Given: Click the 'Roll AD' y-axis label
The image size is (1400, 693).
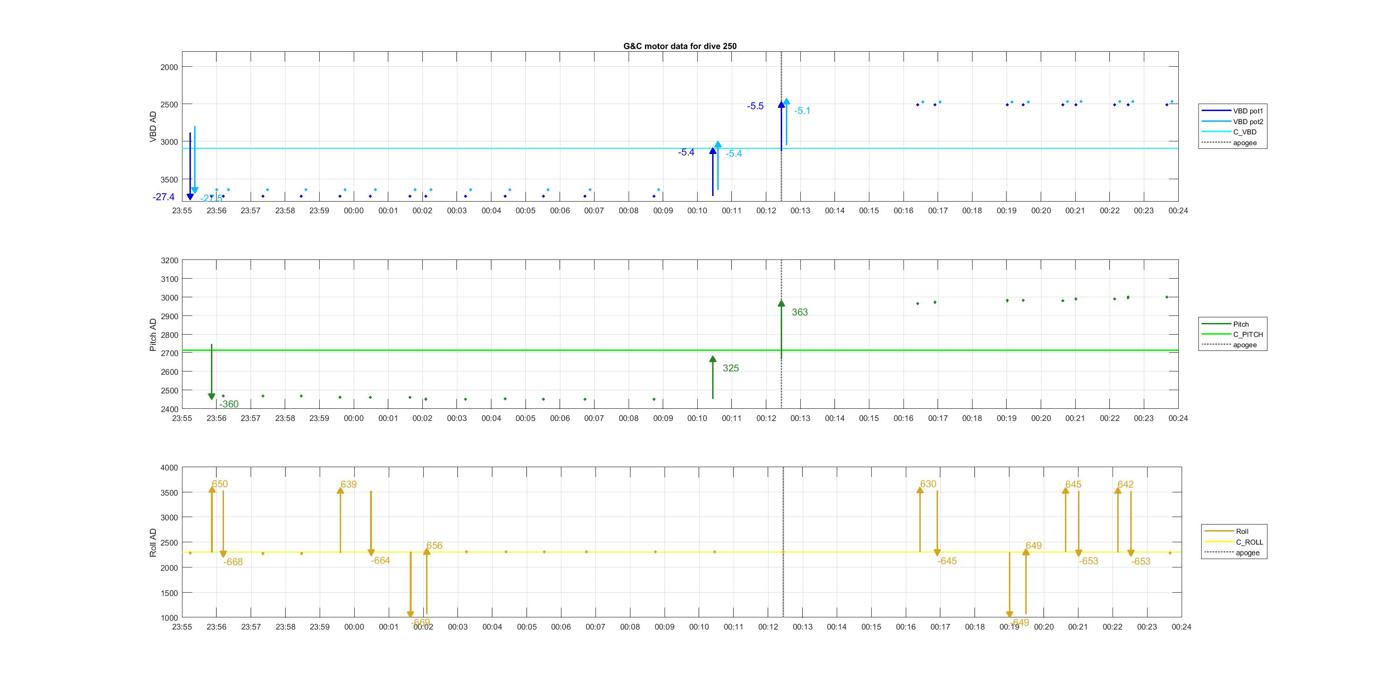Looking at the screenshot, I should pos(154,543).
